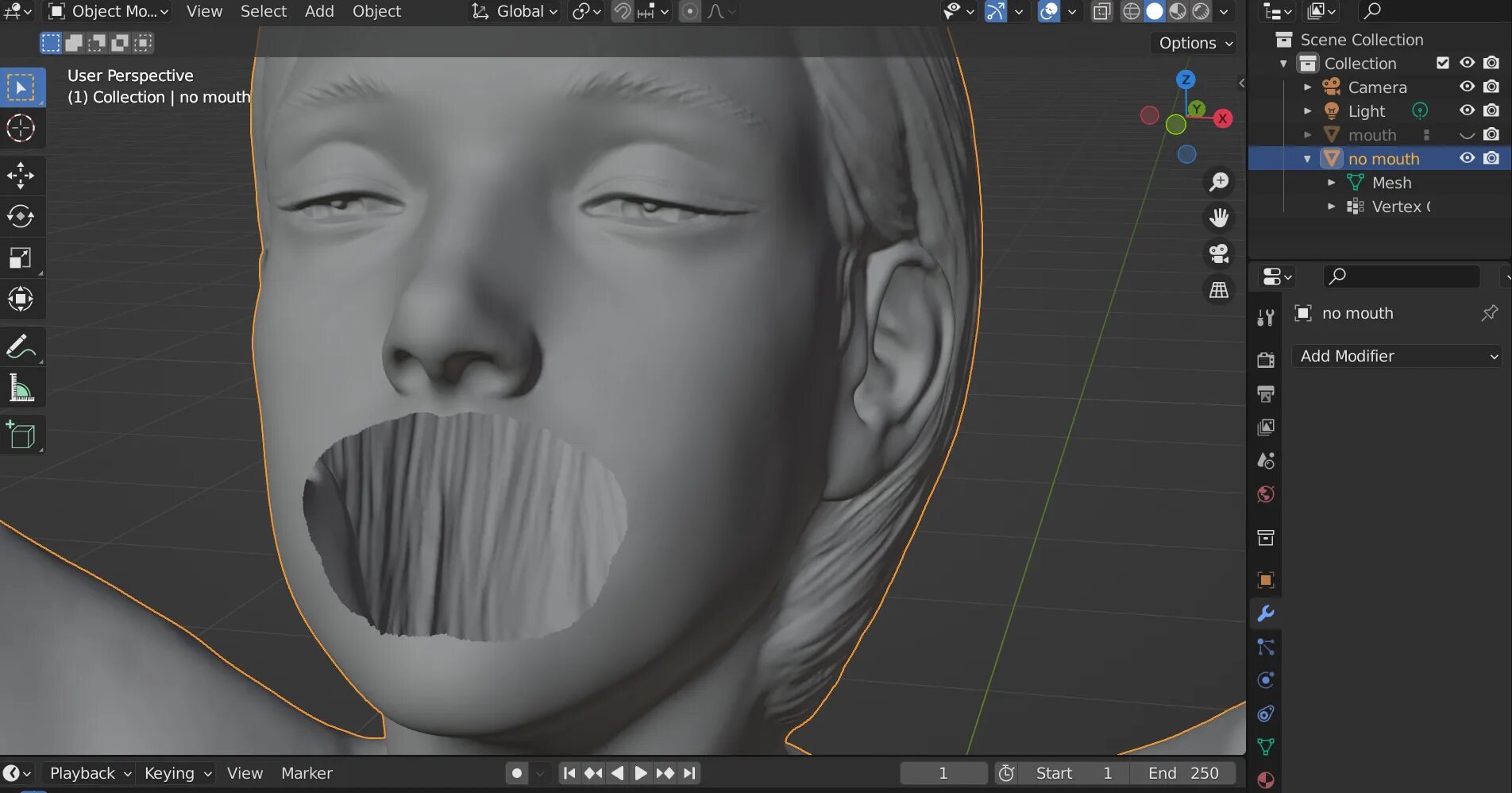Image resolution: width=1512 pixels, height=793 pixels.
Task: Hide the Light object in viewport
Action: [1468, 110]
